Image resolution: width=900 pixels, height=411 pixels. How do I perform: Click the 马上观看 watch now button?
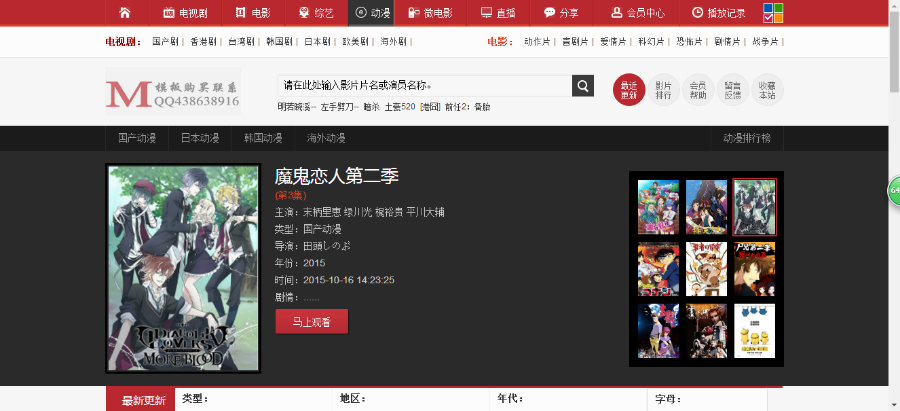click(x=312, y=322)
